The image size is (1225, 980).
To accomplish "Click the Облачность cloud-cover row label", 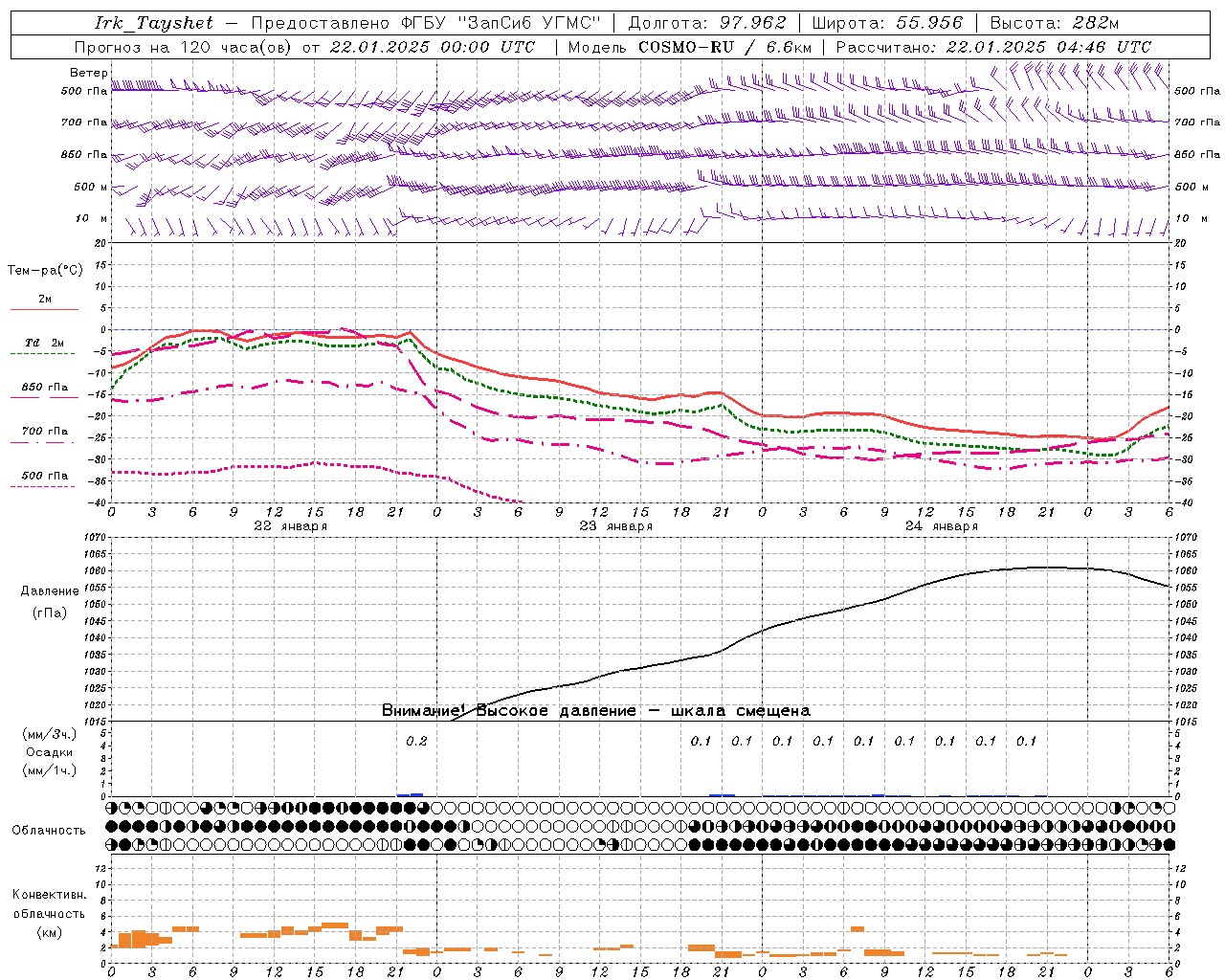I will pos(49,830).
